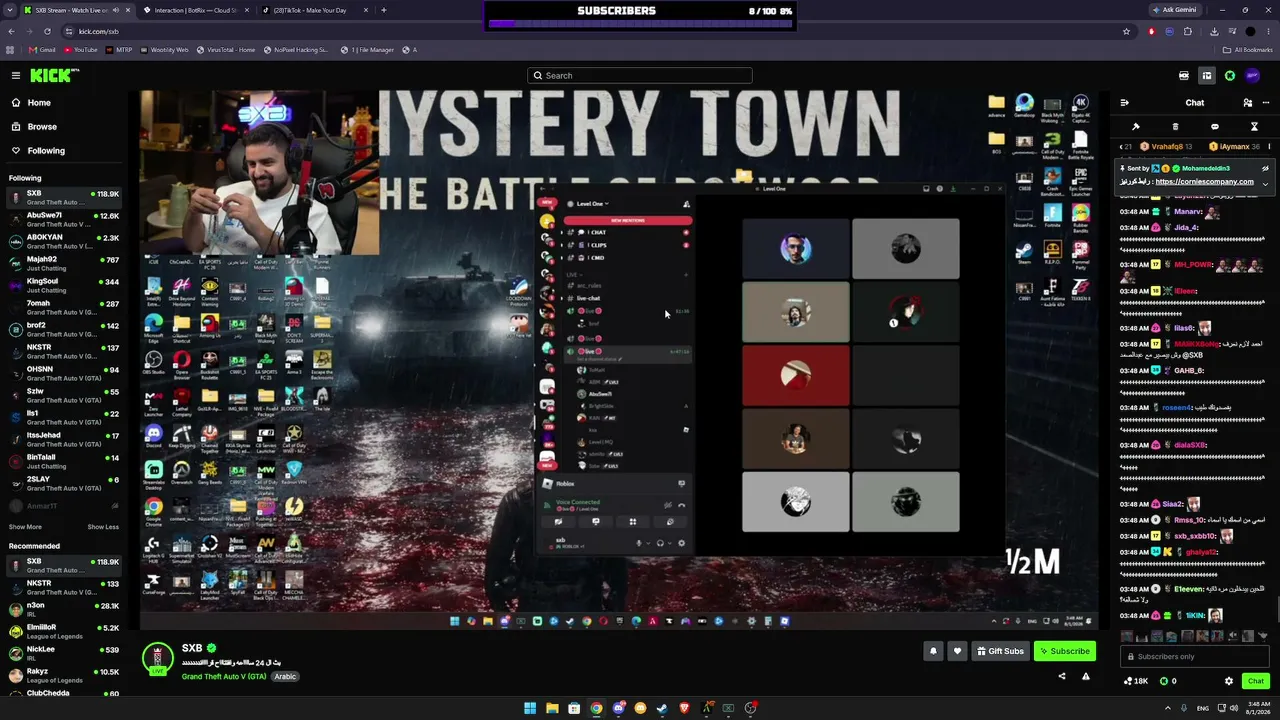Click Ask Gemini button
The width and height of the screenshot is (1280, 720).
[x=1174, y=10]
